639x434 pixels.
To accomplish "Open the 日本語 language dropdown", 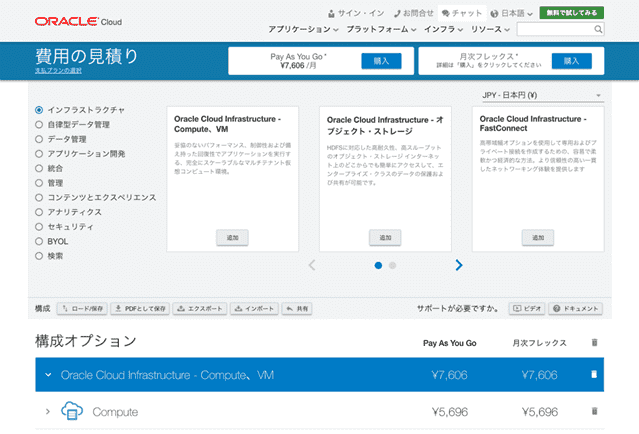I will pyautogui.click(x=512, y=13).
